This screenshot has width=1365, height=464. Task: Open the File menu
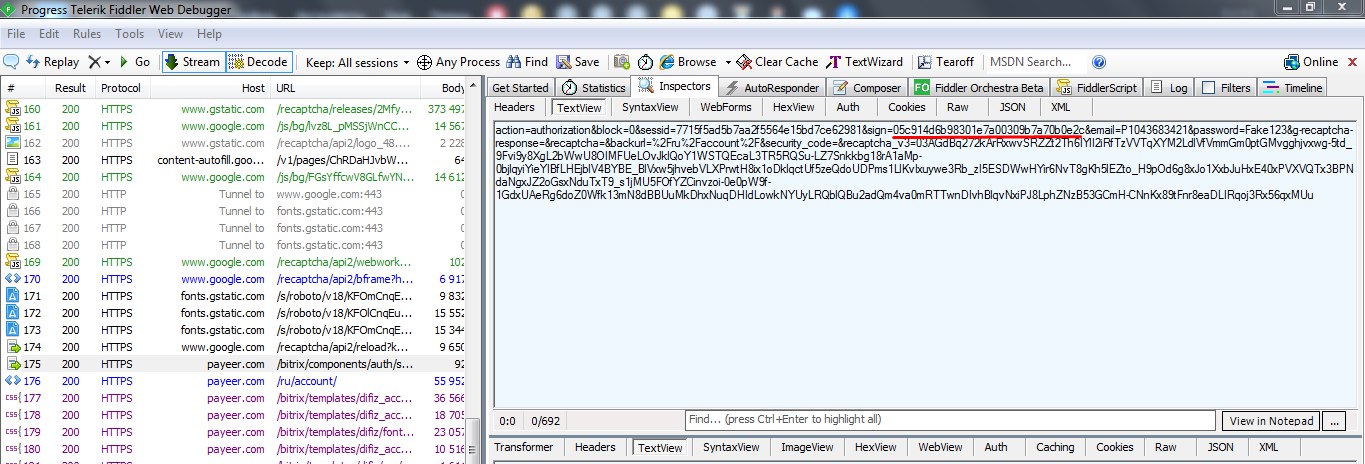(17, 34)
